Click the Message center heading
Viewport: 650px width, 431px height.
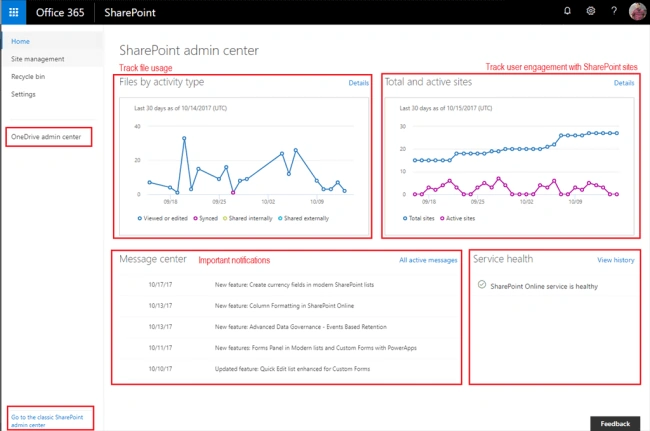pyautogui.click(x=153, y=259)
